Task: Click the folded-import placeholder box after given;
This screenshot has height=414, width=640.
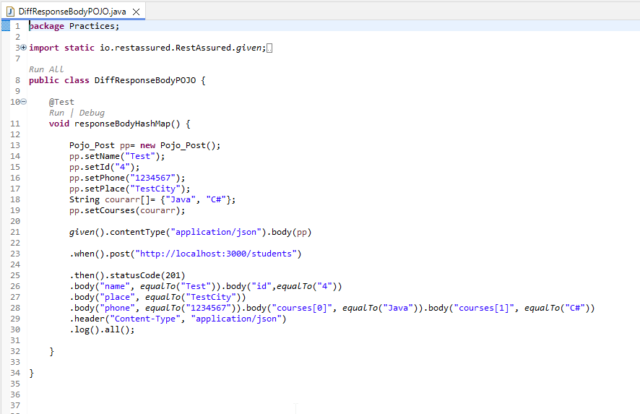Action: pos(269,47)
